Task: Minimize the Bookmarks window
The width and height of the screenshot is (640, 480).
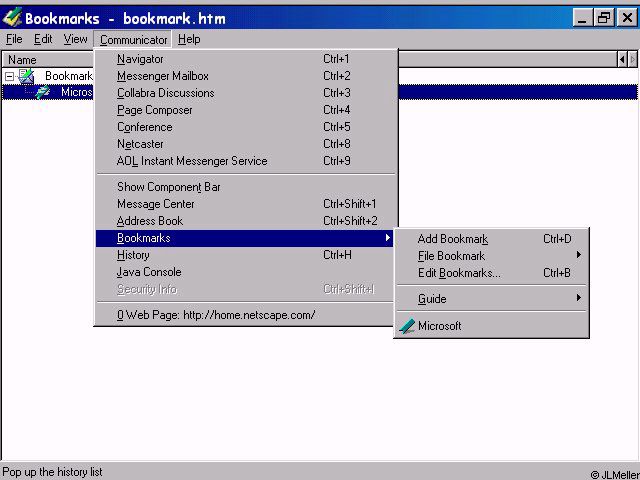Action: [582, 18]
